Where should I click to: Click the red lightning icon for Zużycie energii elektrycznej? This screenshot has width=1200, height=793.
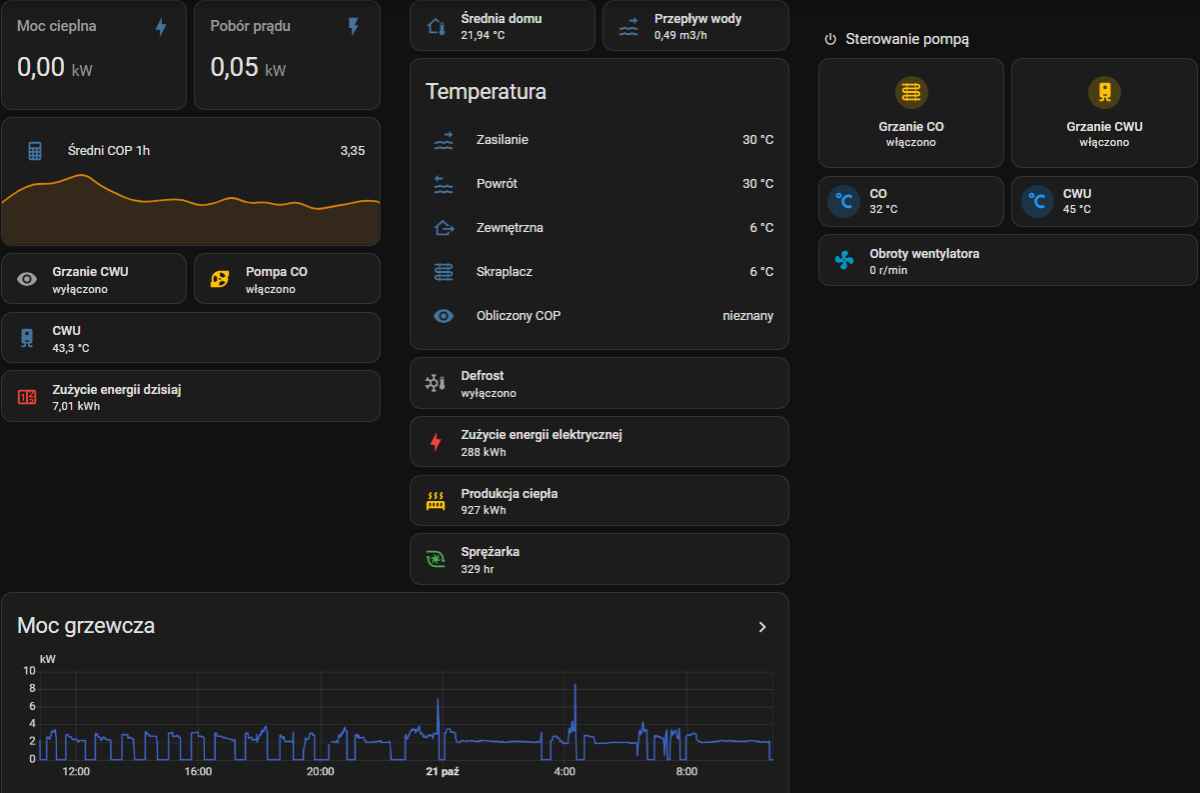coord(435,442)
